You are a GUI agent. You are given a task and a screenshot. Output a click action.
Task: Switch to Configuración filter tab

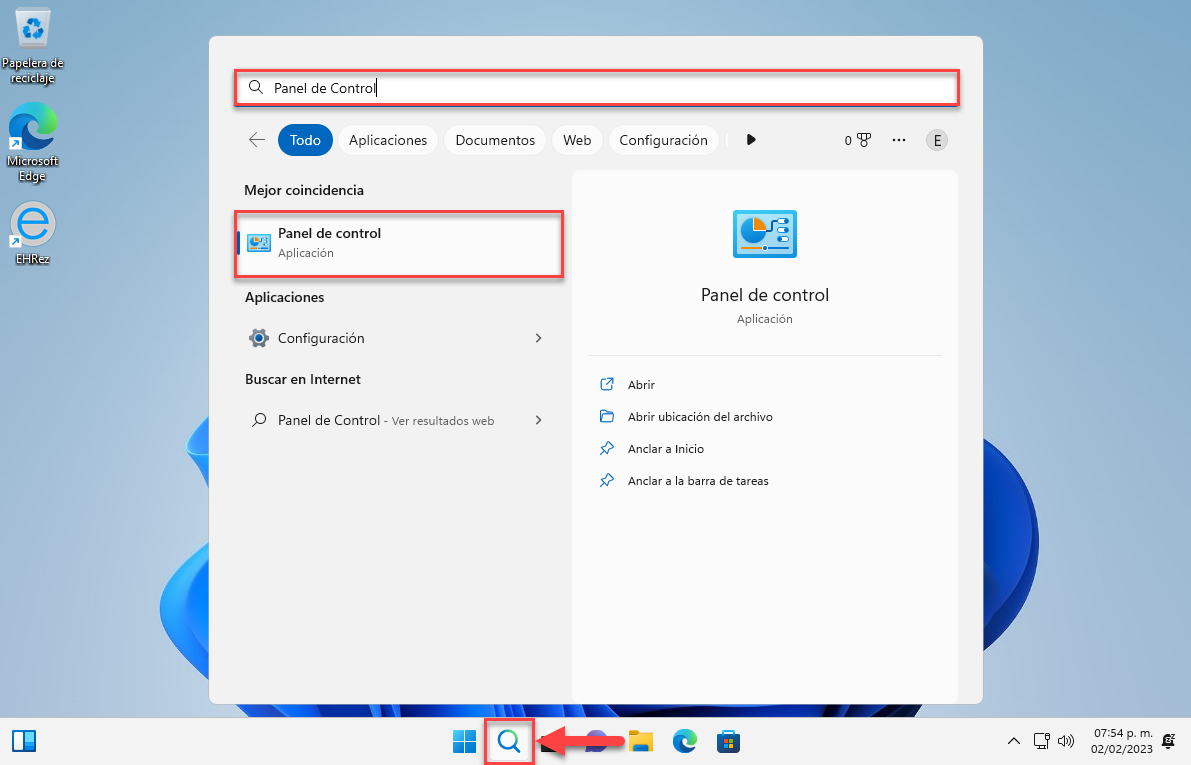[x=663, y=140]
